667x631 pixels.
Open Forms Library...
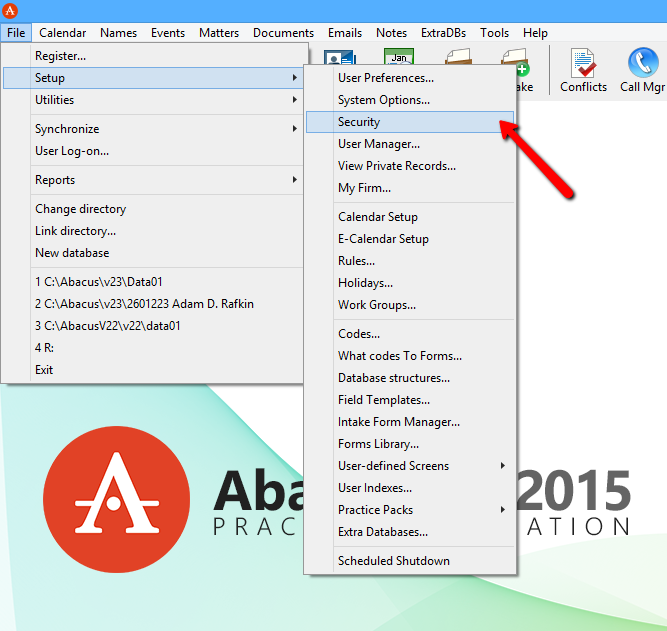point(410,444)
